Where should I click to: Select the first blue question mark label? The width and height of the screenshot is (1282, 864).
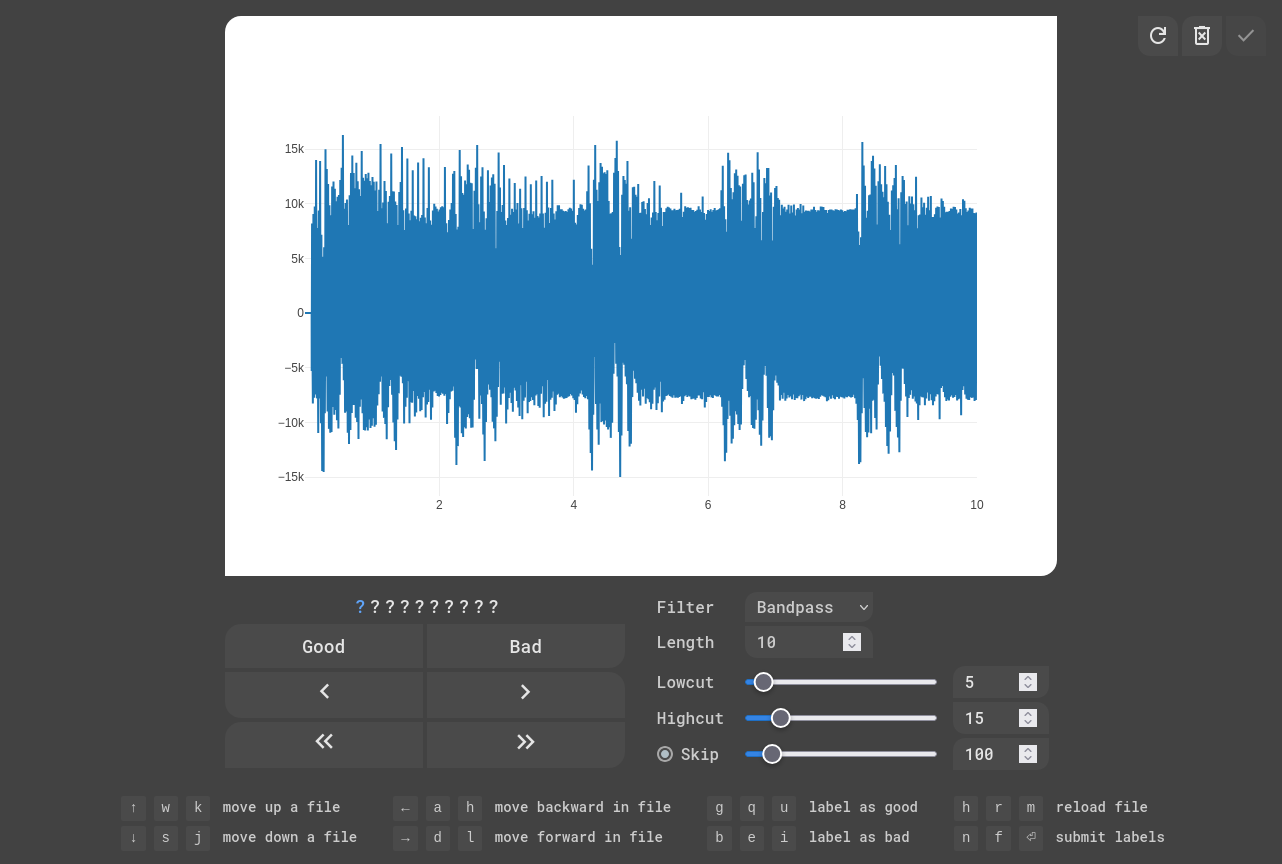pyautogui.click(x=360, y=607)
